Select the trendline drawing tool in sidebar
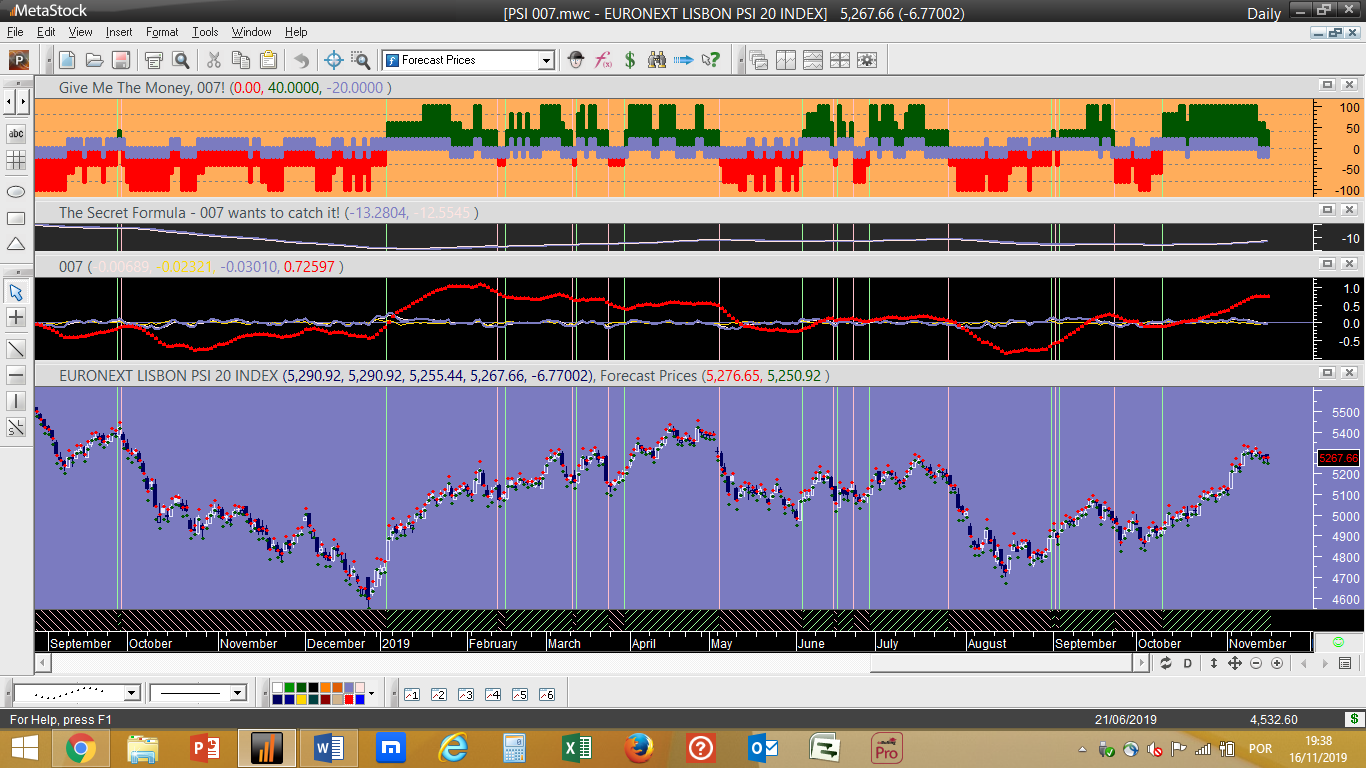 click(16, 349)
